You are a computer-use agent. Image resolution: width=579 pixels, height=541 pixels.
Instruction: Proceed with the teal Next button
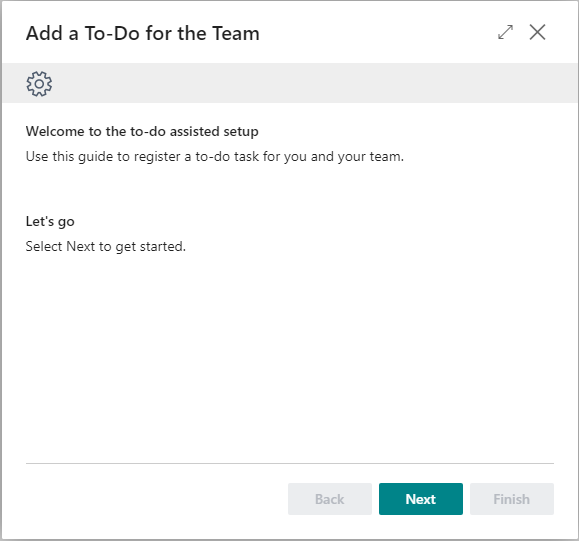(x=421, y=499)
